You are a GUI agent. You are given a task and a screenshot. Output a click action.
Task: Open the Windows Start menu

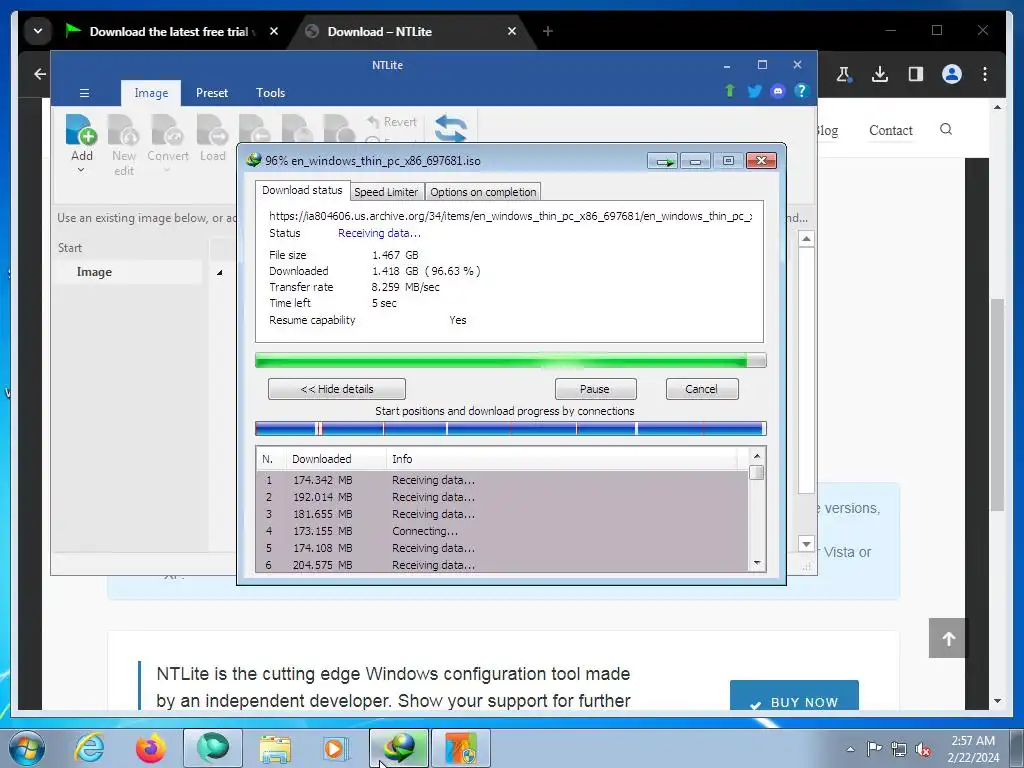tap(27, 748)
